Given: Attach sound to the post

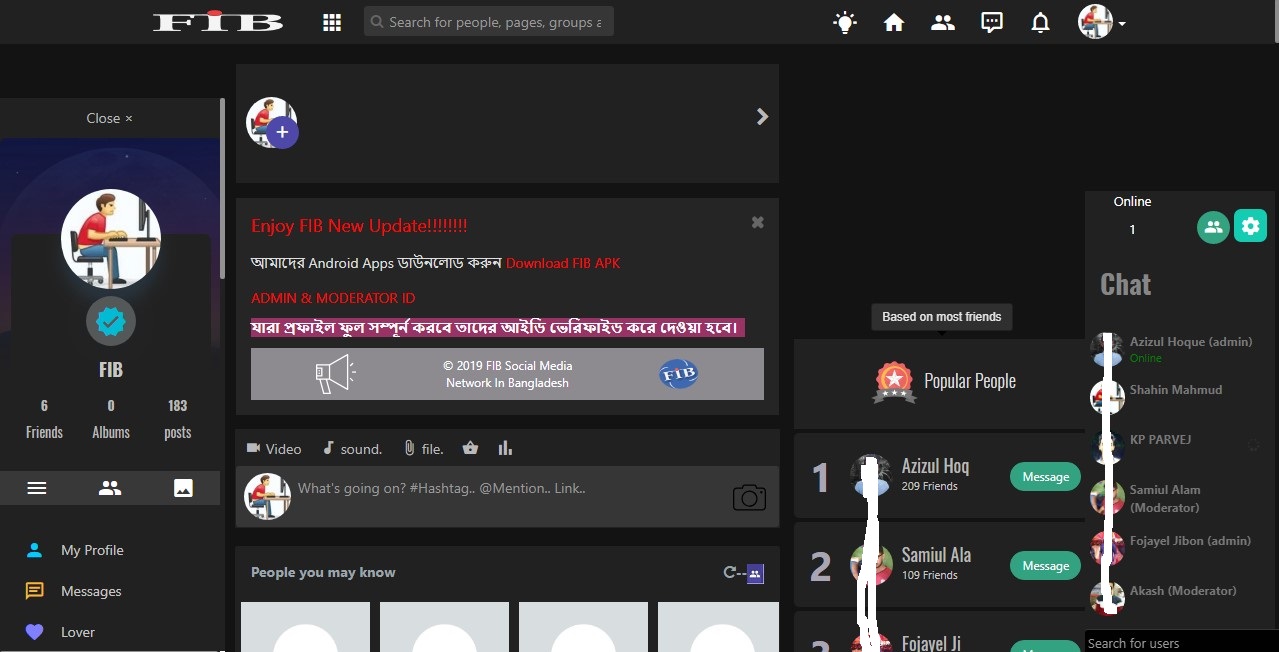Looking at the screenshot, I should 352,449.
